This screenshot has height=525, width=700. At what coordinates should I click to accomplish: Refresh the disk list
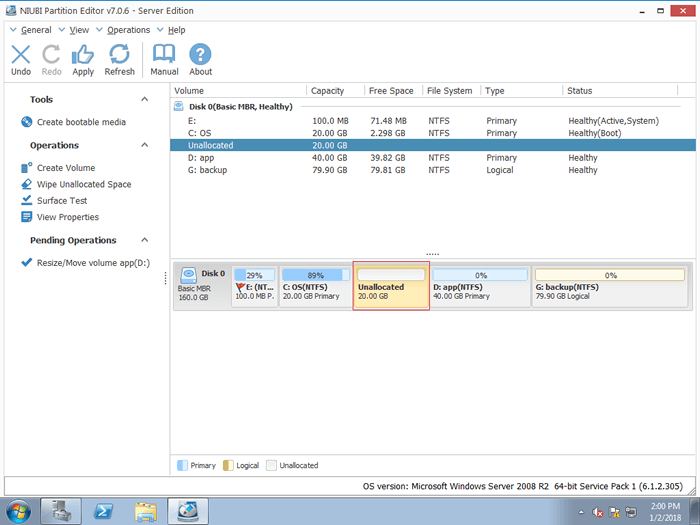click(x=119, y=55)
